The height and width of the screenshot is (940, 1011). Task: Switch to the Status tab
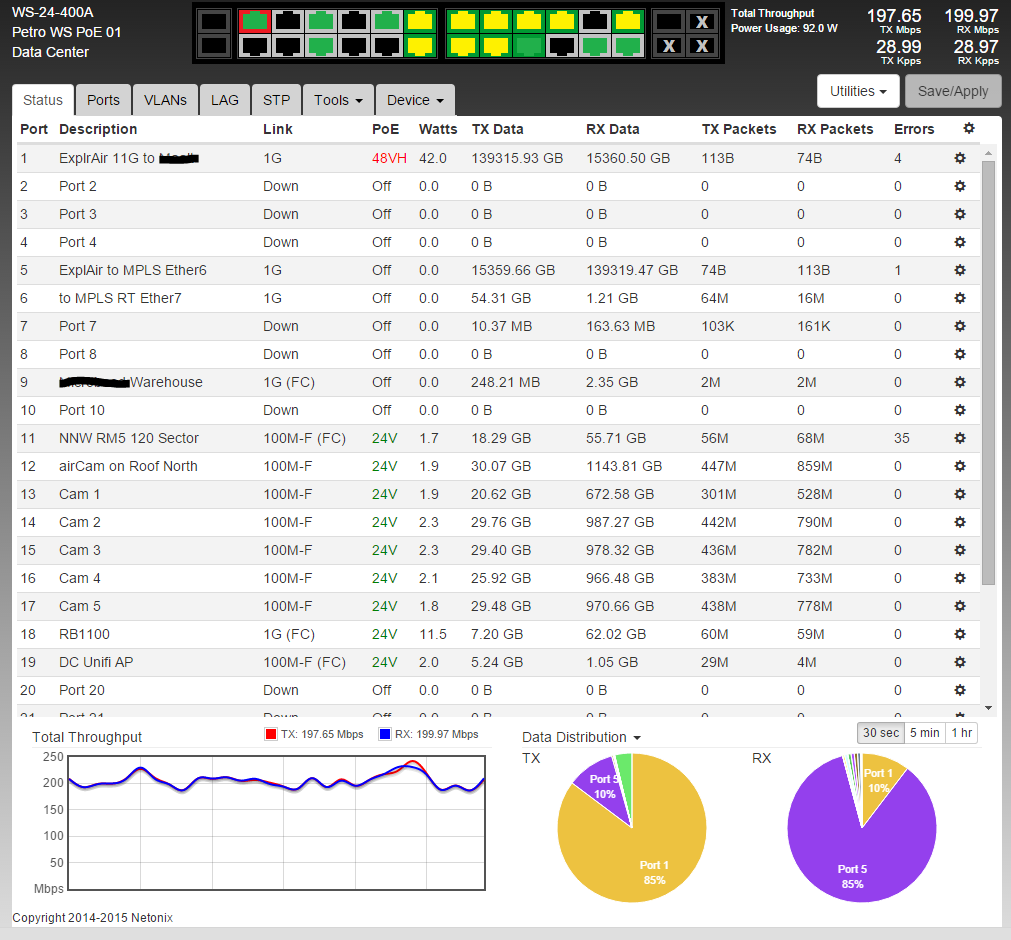(43, 100)
